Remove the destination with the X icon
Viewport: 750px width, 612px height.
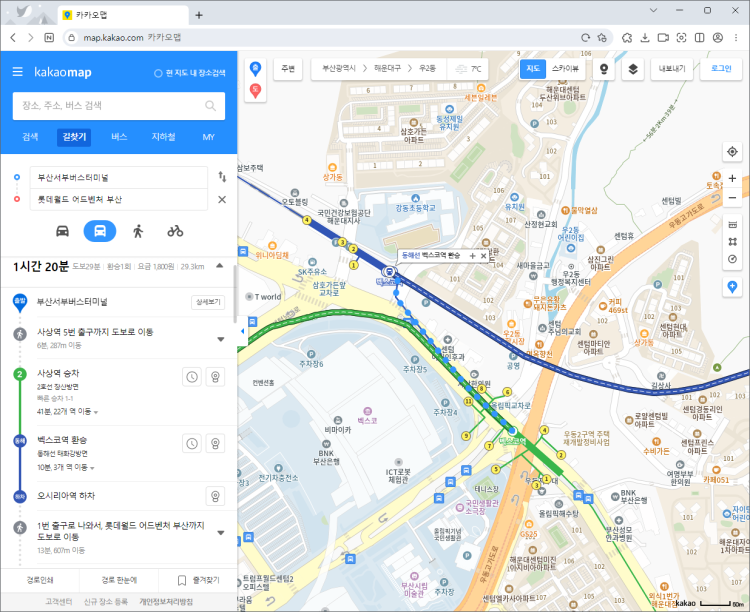[x=222, y=200]
